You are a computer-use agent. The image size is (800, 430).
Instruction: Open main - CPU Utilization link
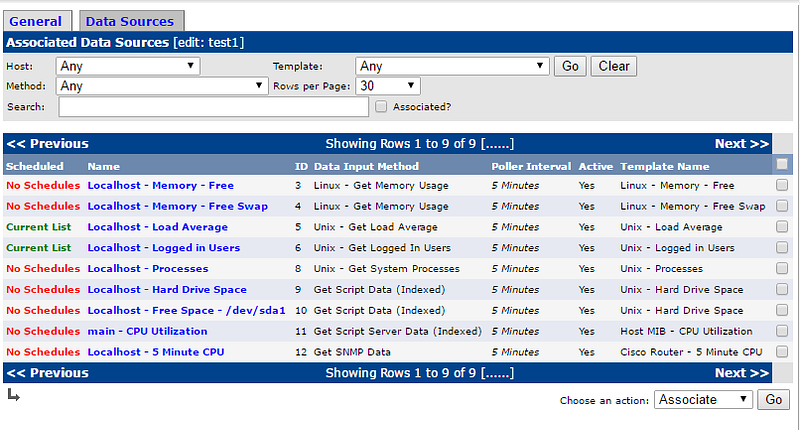pos(147,332)
